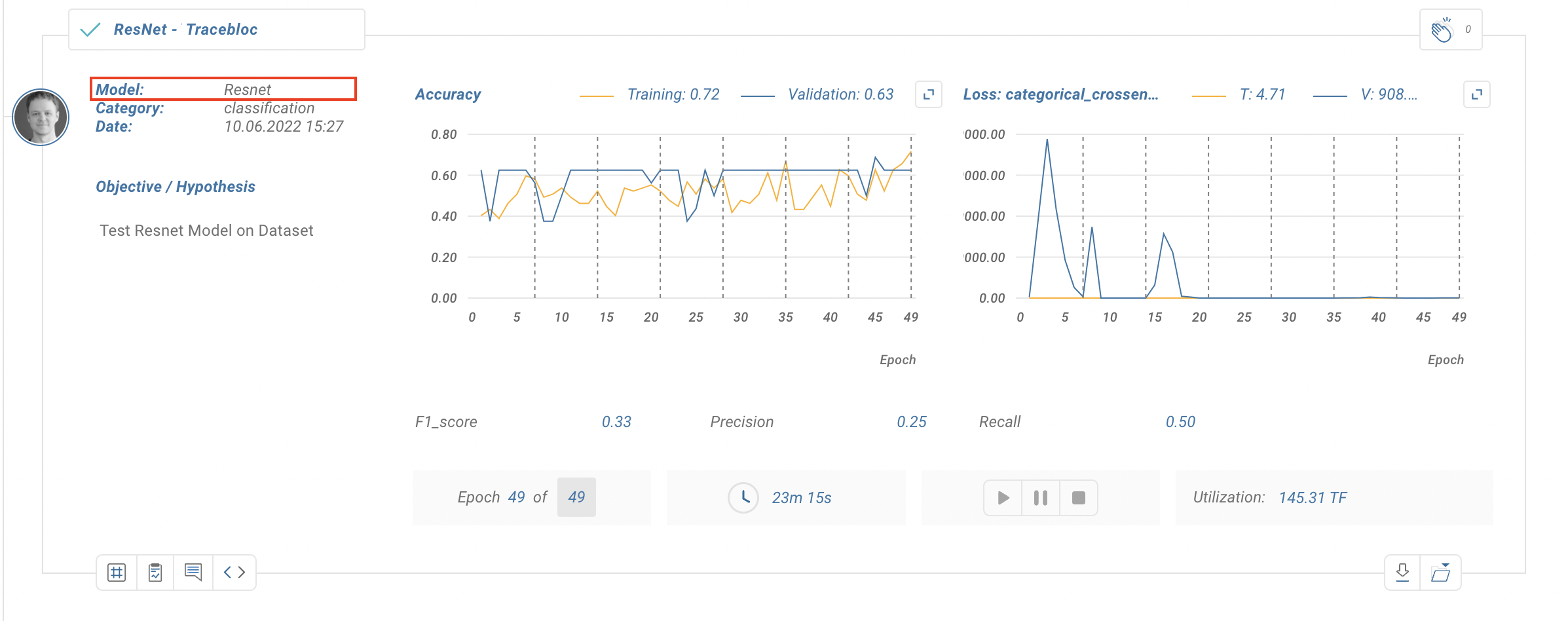1568x621 pixels.
Task: Click the F1_score value 0.33
Action: 616,422
